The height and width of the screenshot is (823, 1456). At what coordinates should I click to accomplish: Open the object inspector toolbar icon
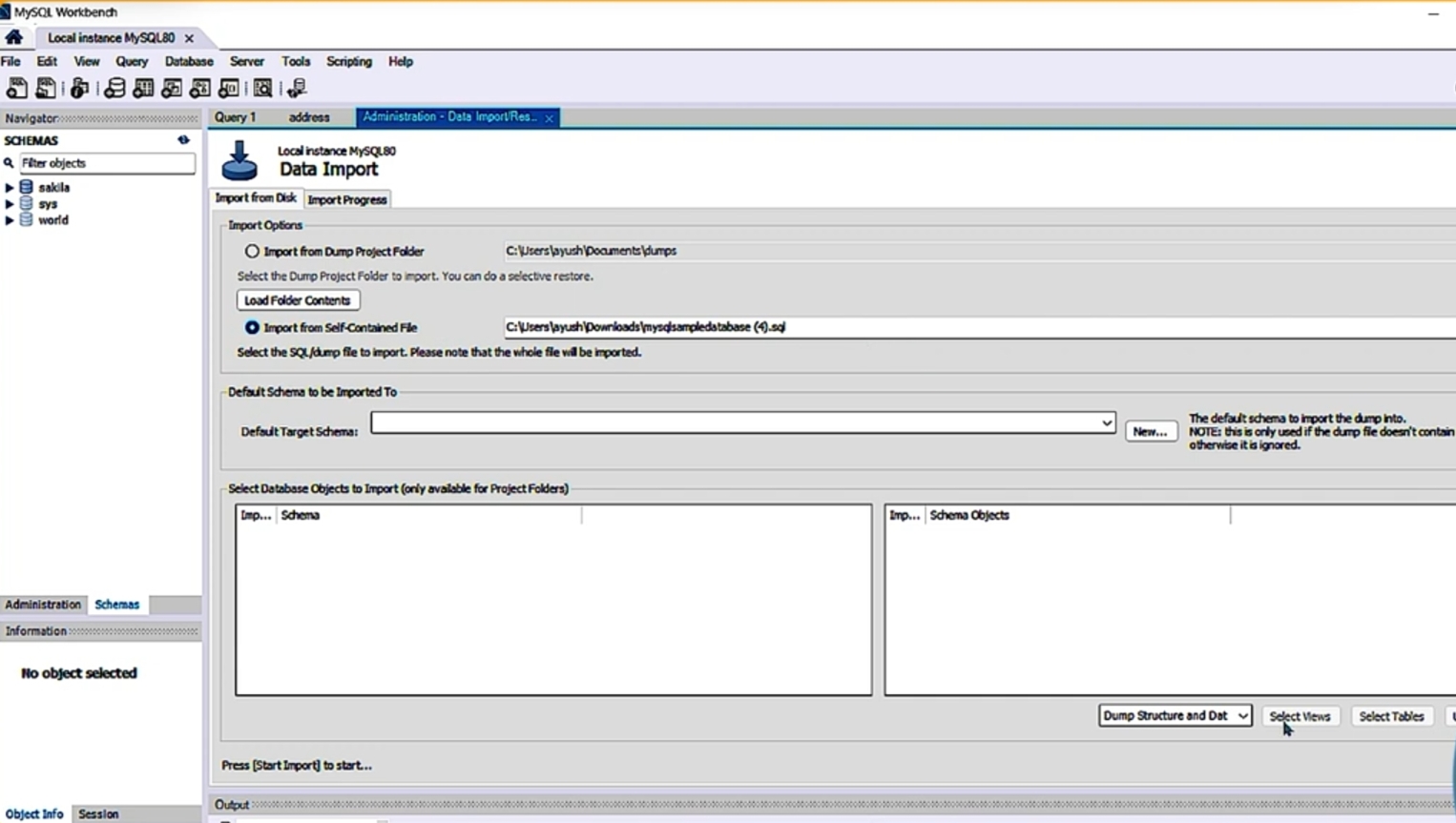coord(80,89)
